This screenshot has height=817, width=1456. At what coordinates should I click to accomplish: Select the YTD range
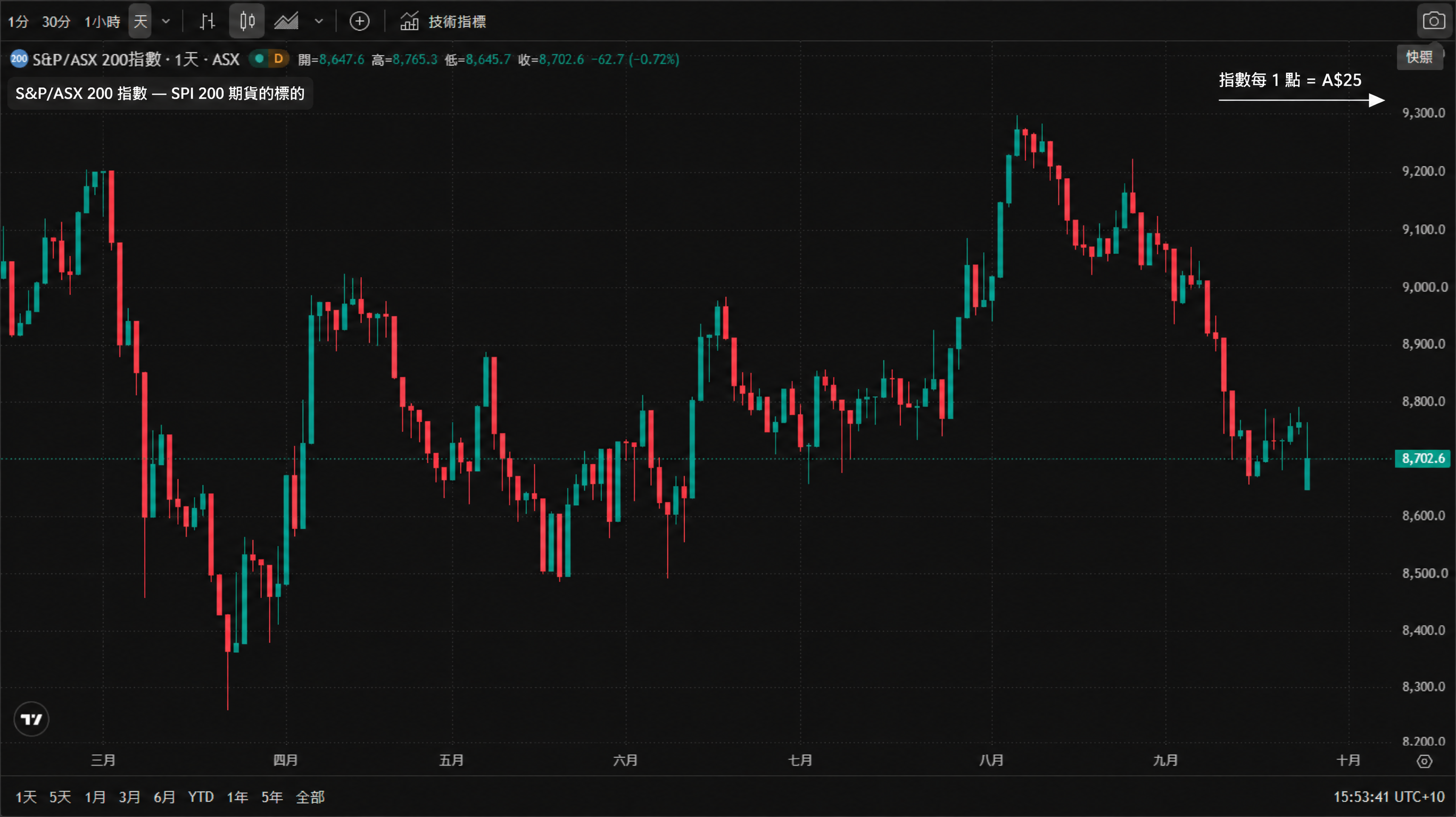coord(201,797)
